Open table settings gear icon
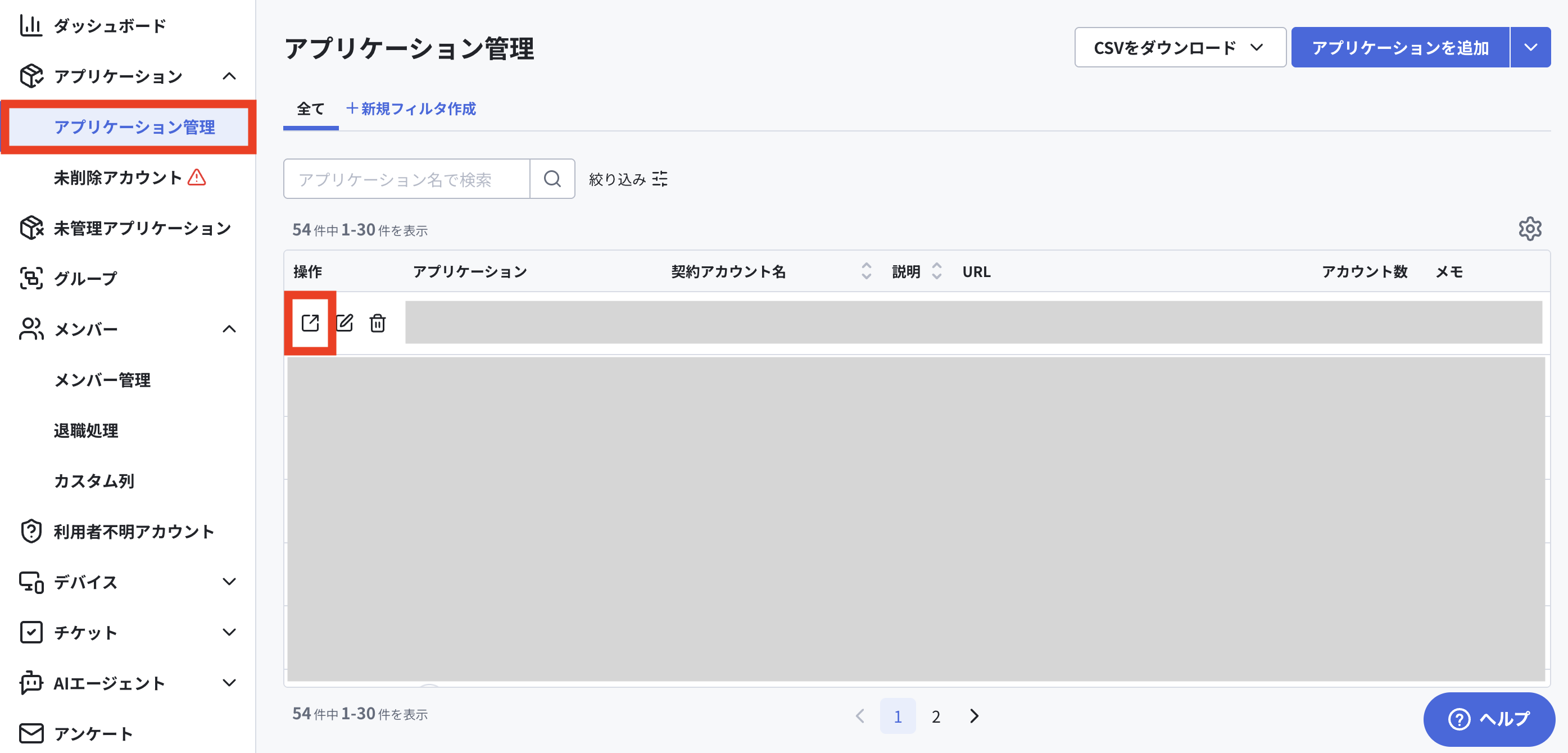Viewport: 1568px width, 753px height. 1530,229
